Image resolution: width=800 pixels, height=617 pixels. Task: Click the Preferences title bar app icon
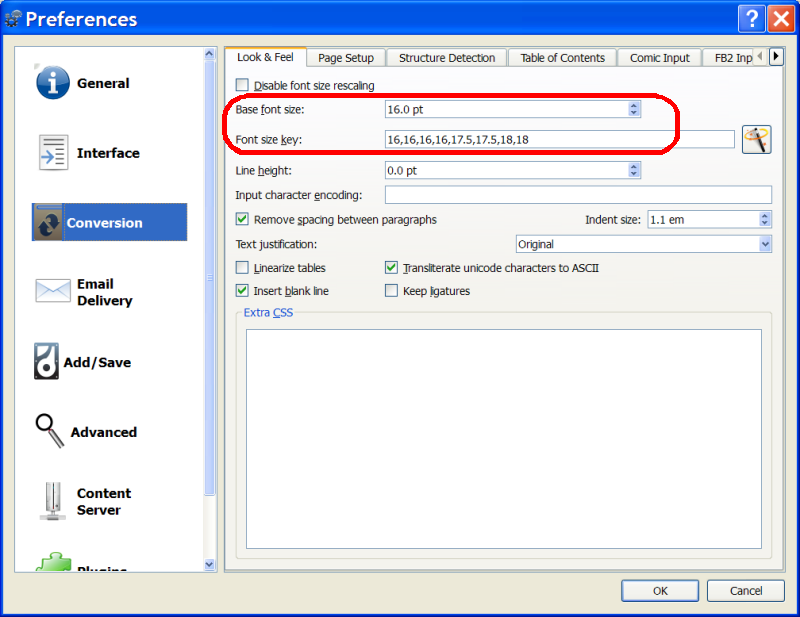[x=13, y=19]
